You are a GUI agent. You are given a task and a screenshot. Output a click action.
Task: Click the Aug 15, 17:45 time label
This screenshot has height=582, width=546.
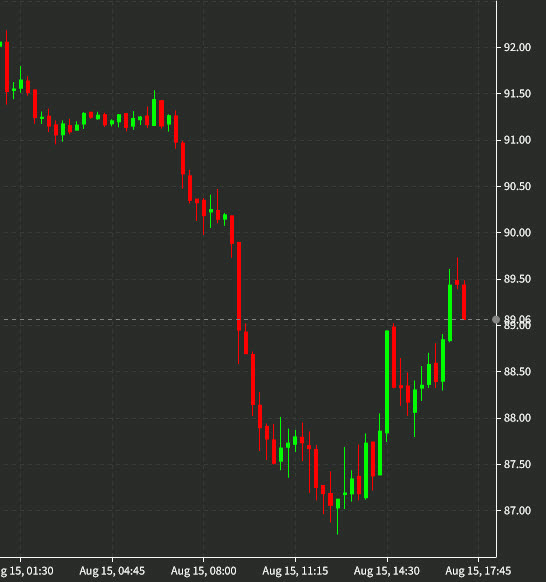[478, 571]
